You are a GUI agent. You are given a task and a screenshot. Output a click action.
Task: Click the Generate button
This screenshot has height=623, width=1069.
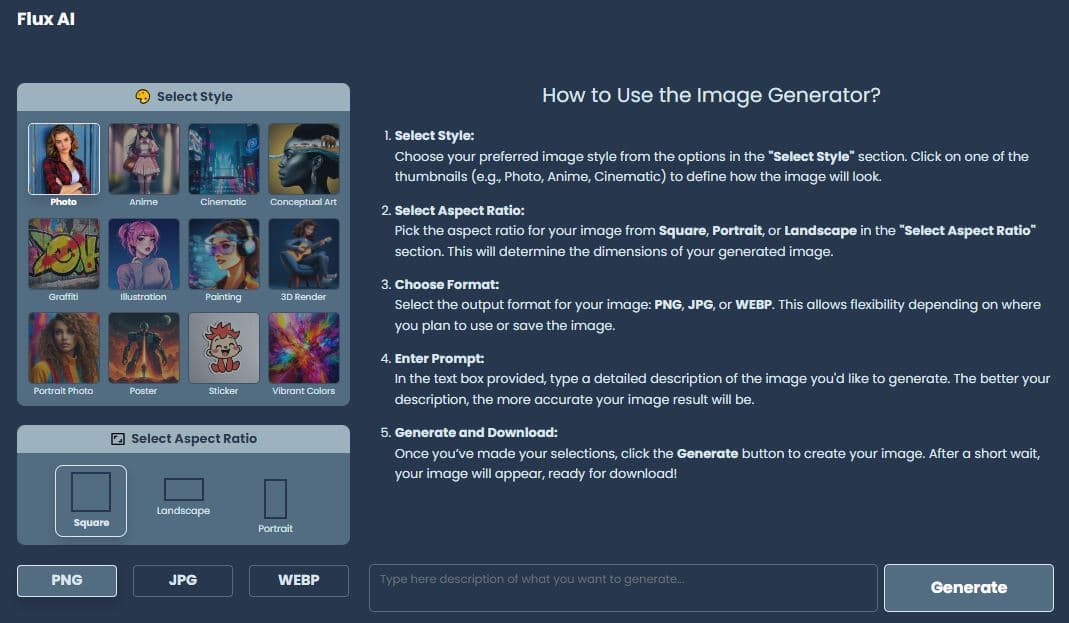(x=969, y=588)
